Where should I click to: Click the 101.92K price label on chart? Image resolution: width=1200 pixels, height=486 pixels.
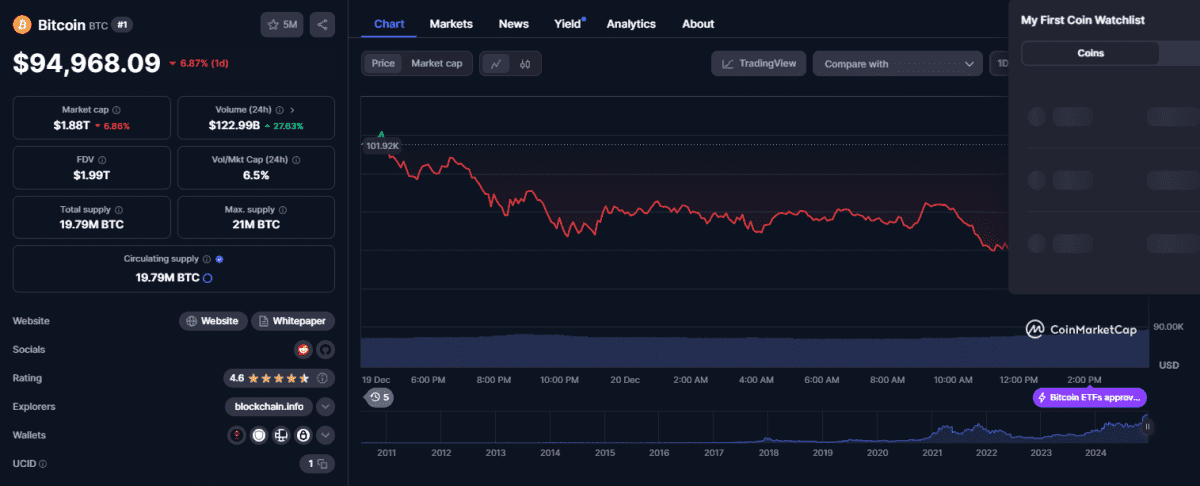tap(382, 146)
